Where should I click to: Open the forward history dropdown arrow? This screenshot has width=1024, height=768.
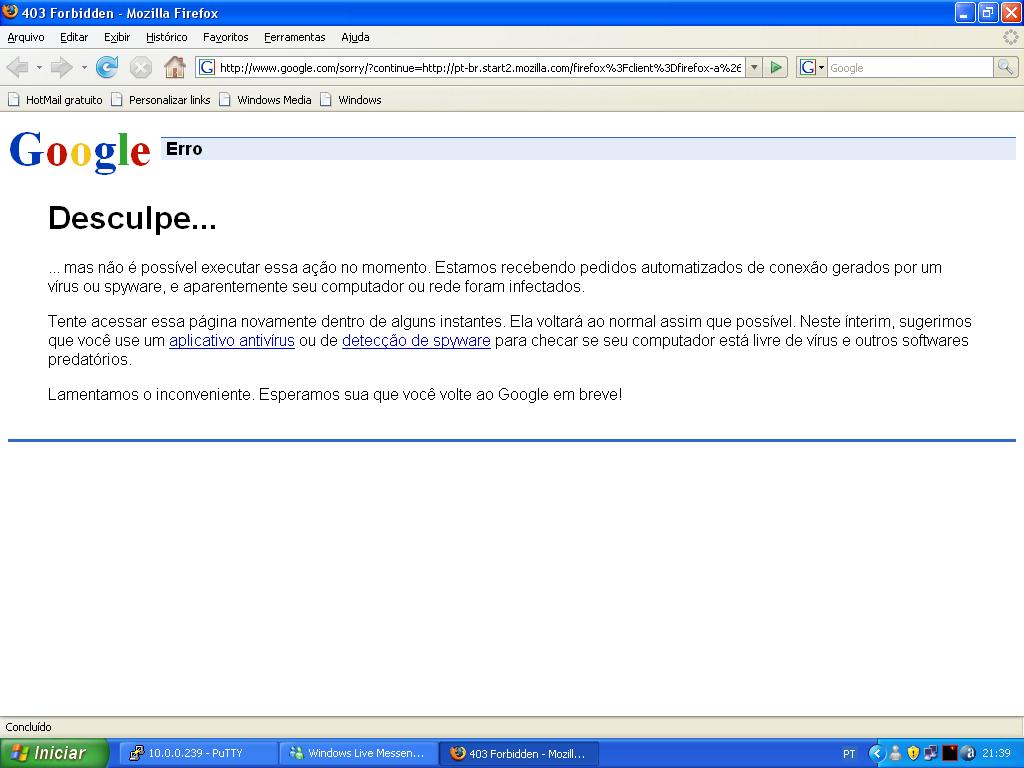pos(84,67)
